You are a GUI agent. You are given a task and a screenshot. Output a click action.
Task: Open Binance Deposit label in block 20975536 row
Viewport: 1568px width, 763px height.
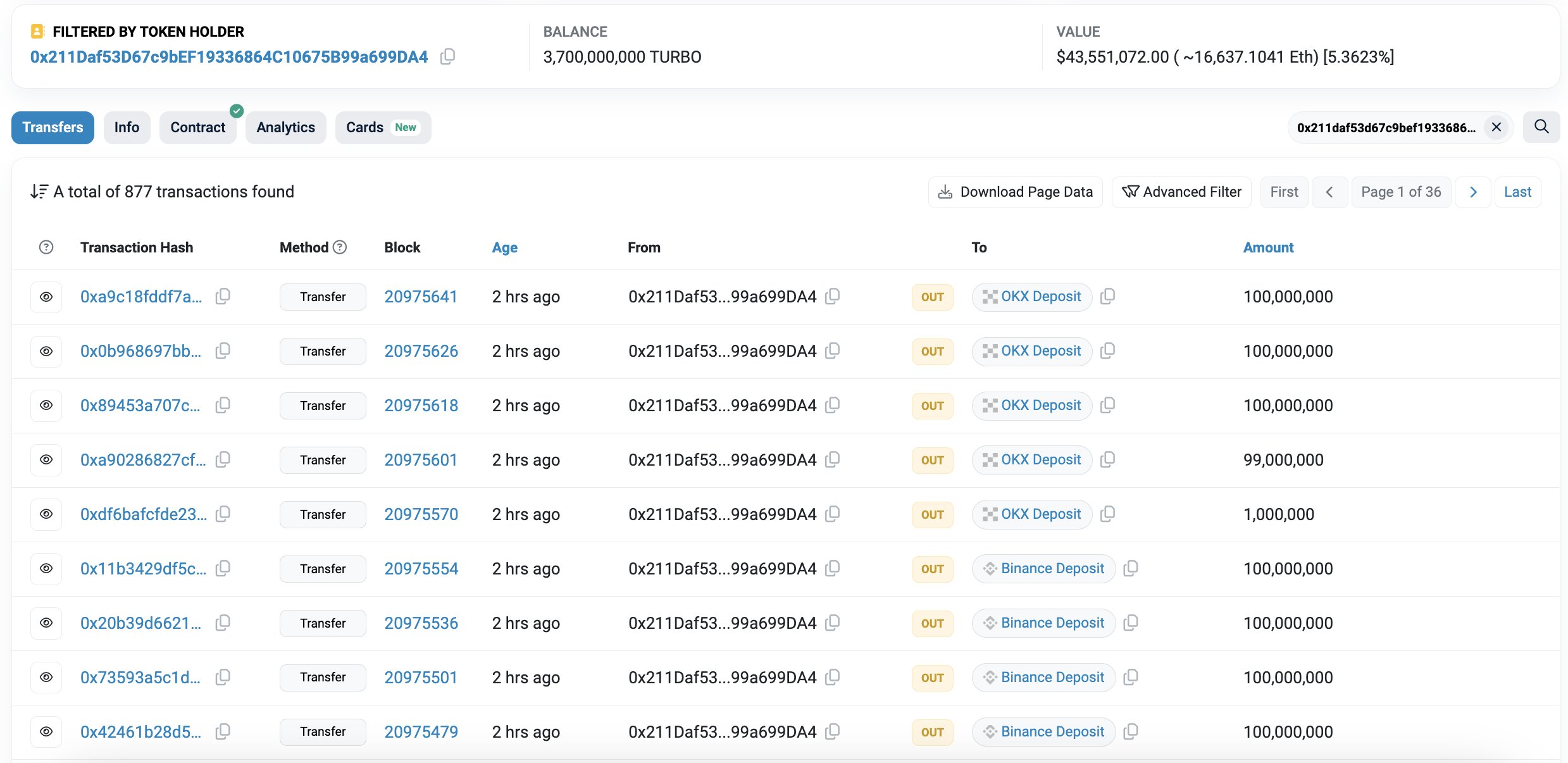(x=1052, y=623)
